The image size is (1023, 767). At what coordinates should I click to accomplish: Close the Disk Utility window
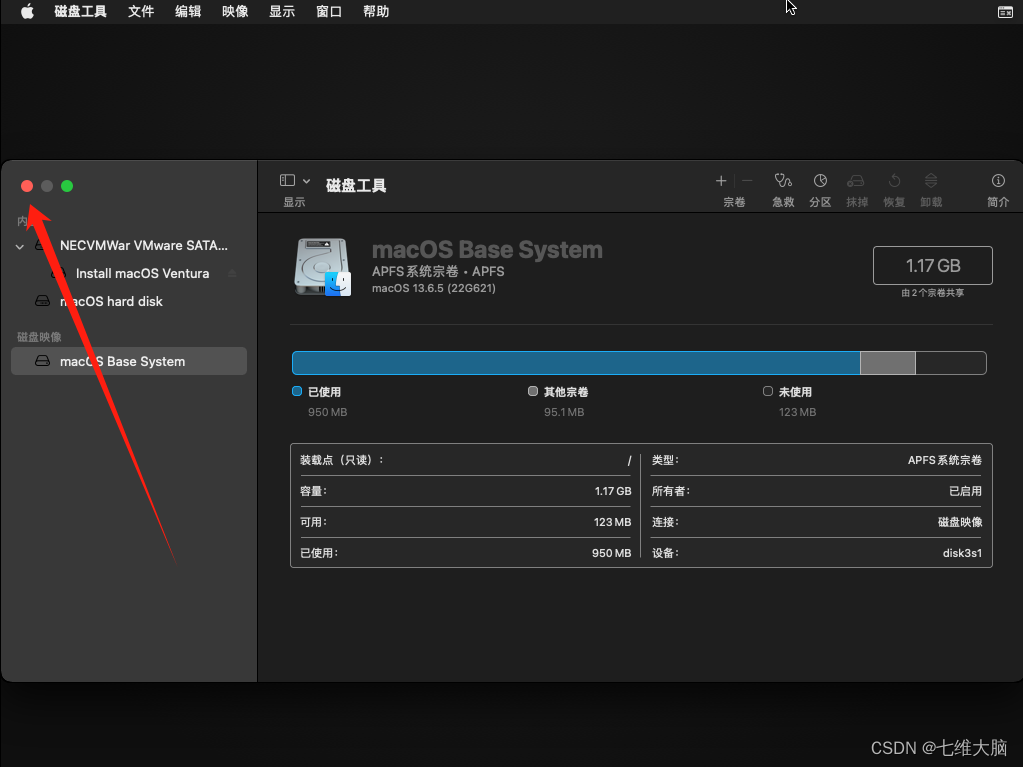pos(27,186)
